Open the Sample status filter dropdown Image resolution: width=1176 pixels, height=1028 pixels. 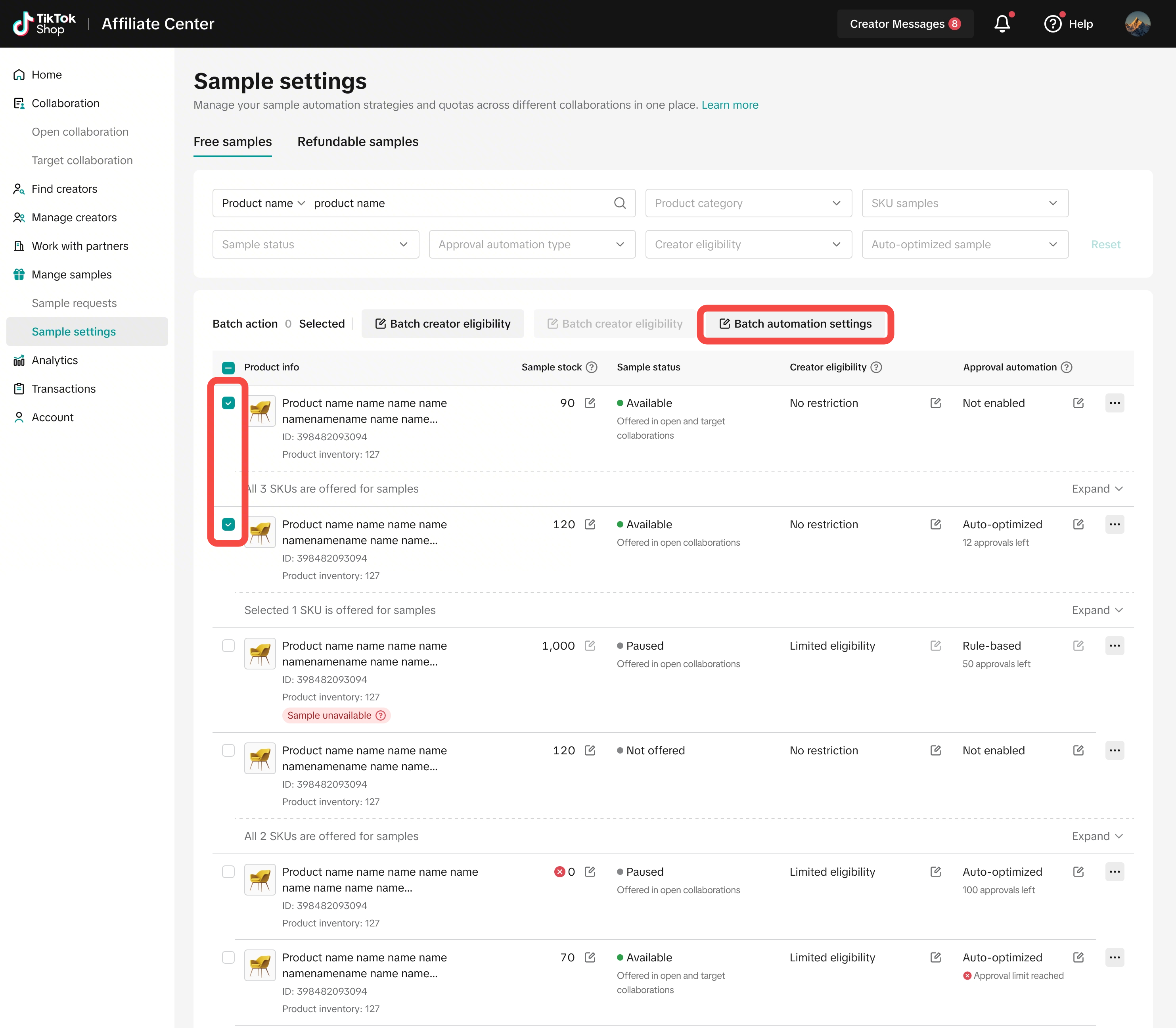click(x=315, y=244)
